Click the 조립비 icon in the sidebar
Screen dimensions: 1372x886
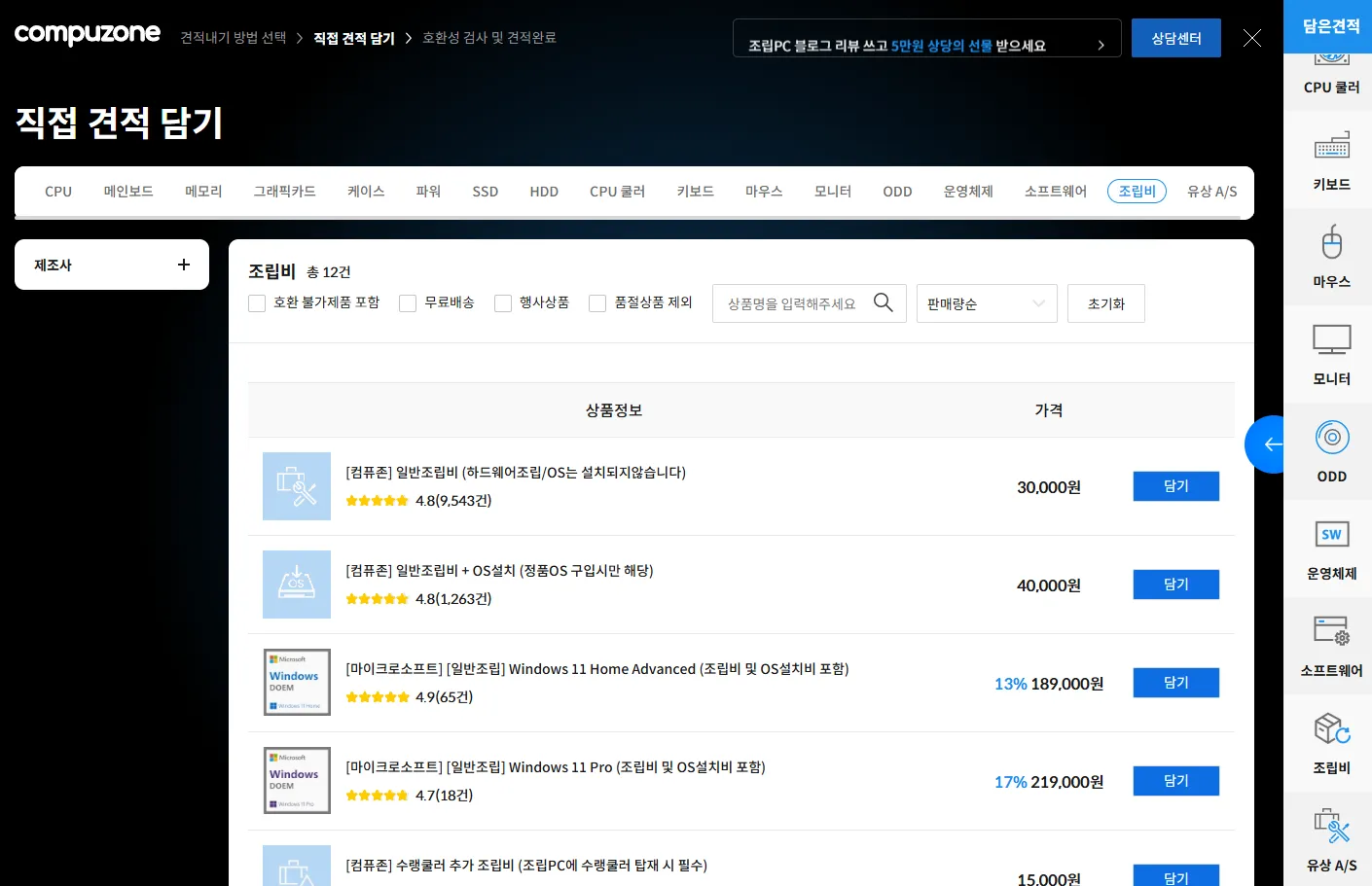1329,744
